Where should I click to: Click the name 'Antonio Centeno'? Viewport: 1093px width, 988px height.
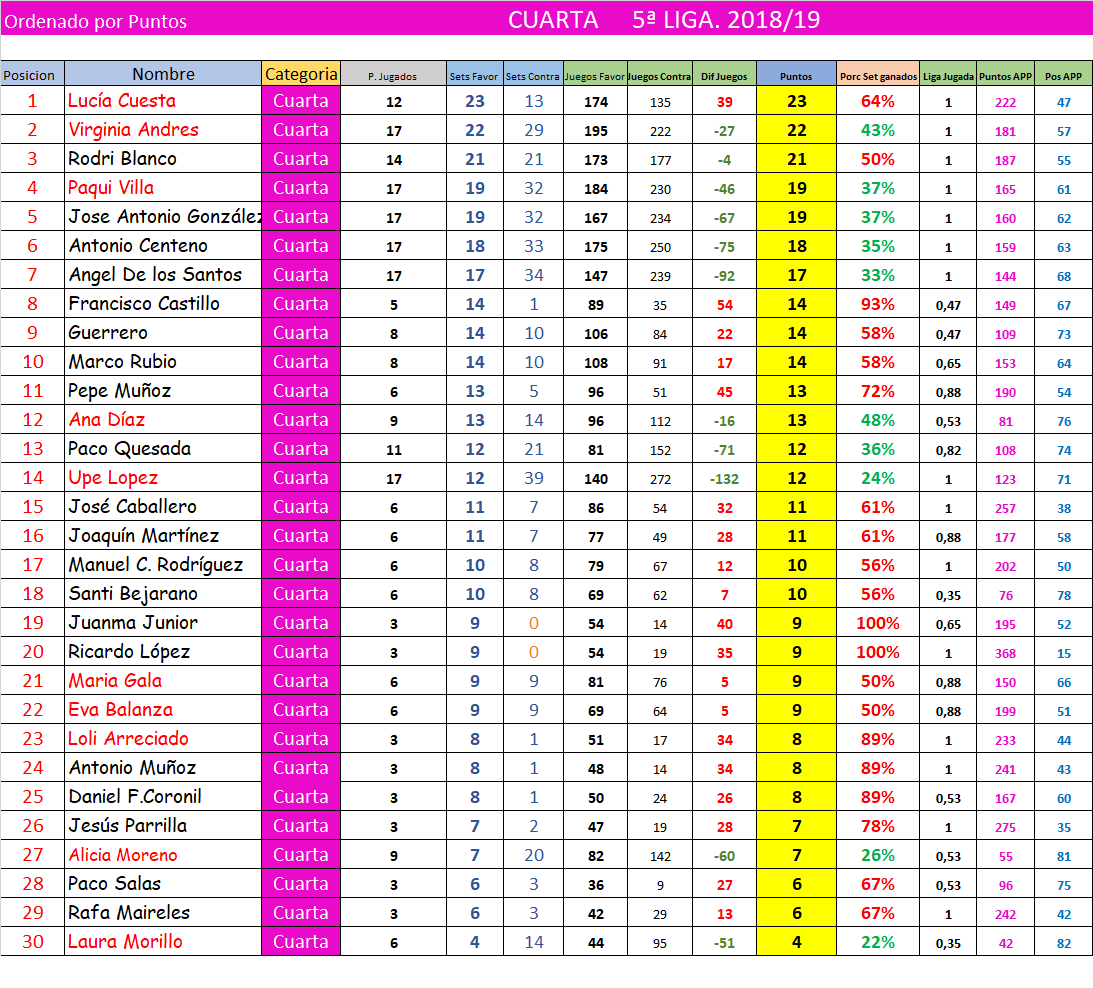click(138, 245)
